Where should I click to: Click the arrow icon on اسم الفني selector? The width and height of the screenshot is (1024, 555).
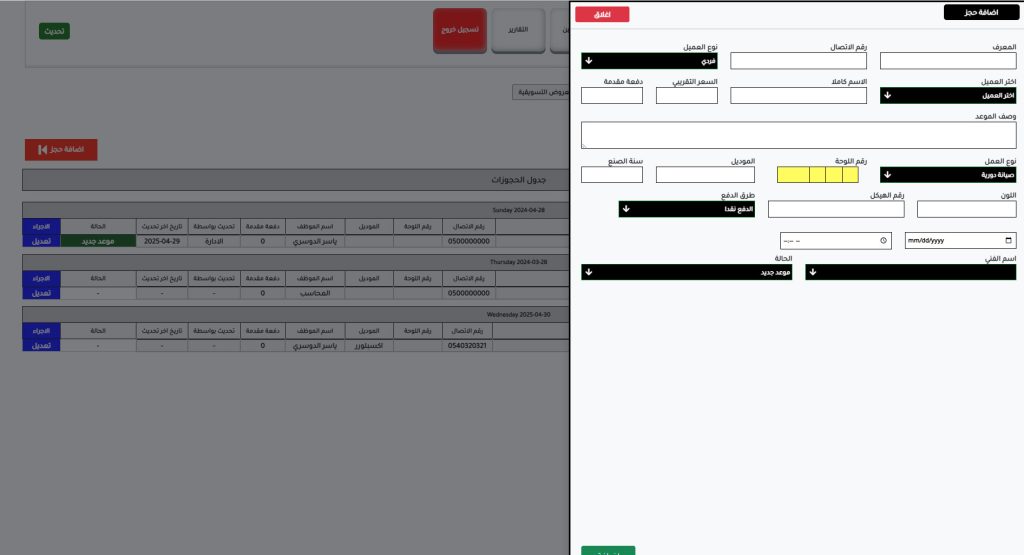coord(813,272)
